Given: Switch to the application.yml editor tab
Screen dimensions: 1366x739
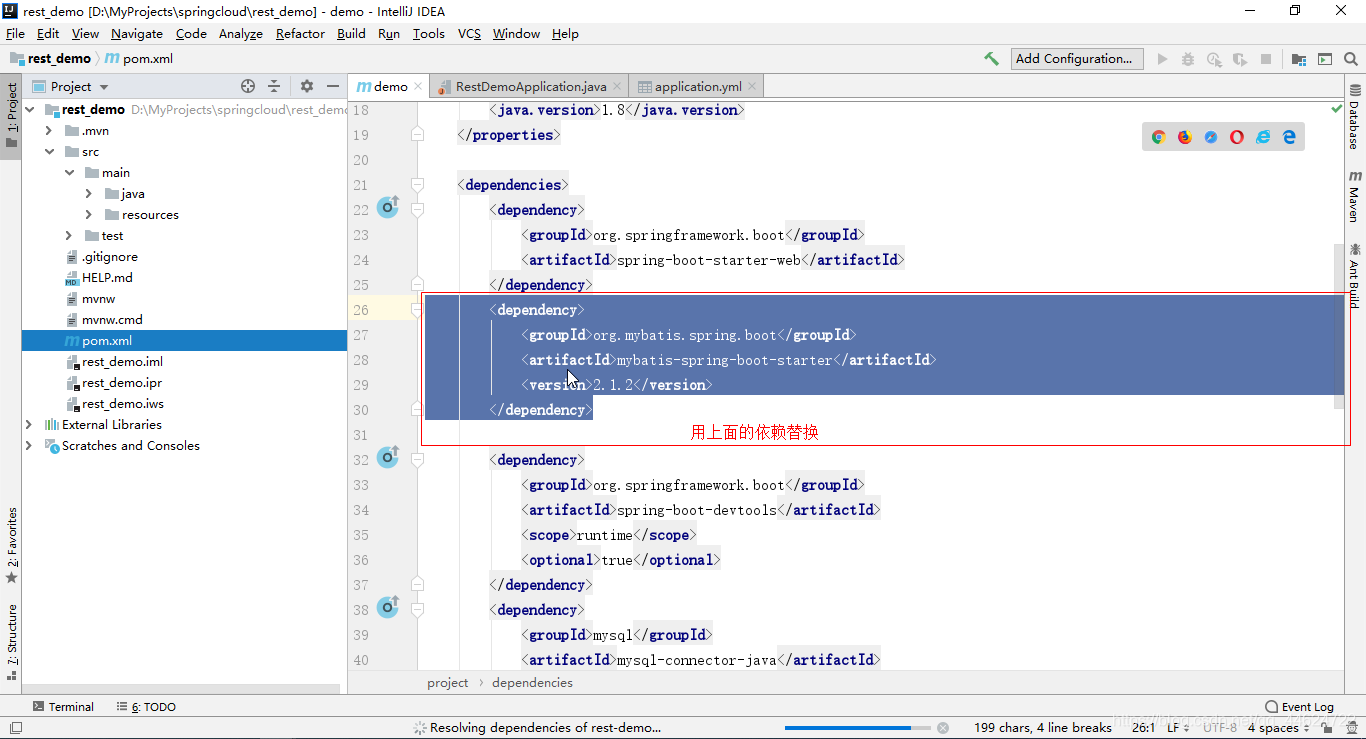Looking at the screenshot, I should 698,86.
